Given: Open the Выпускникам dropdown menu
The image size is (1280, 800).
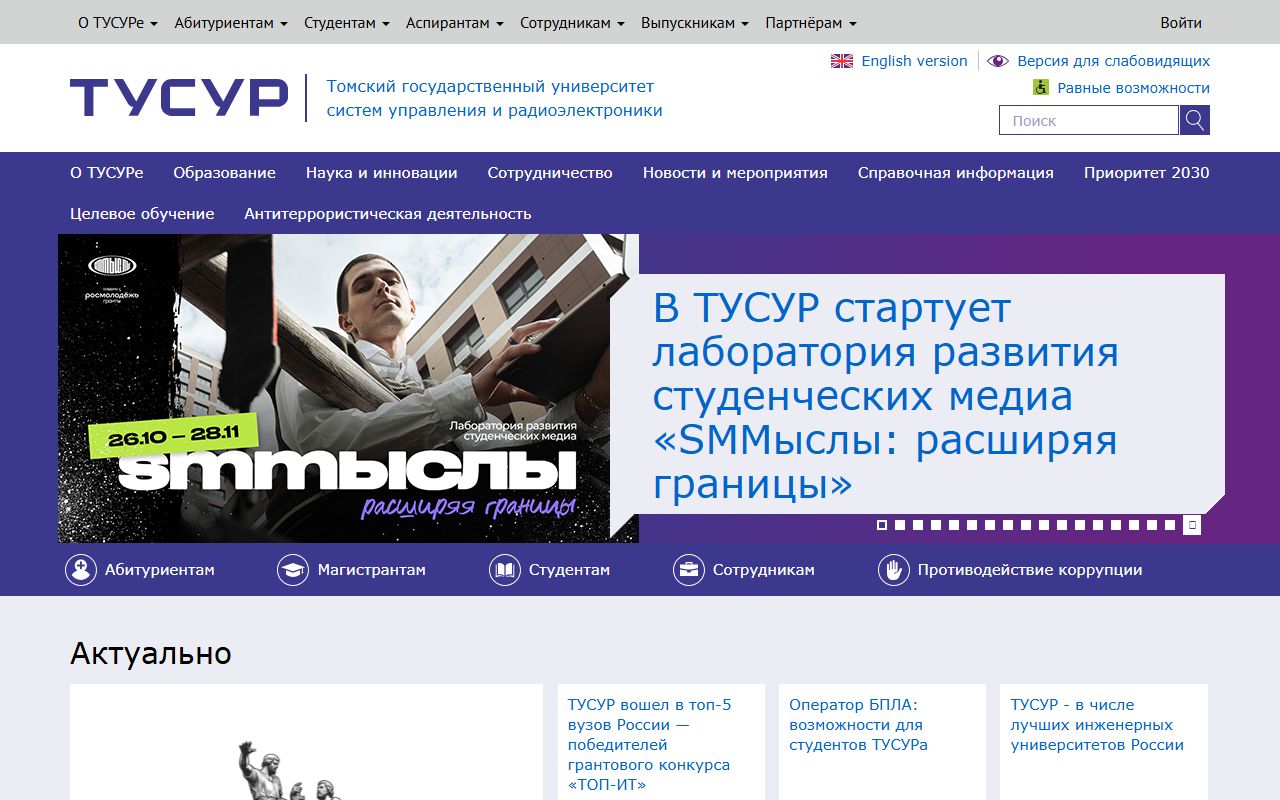Looking at the screenshot, I should click(695, 22).
